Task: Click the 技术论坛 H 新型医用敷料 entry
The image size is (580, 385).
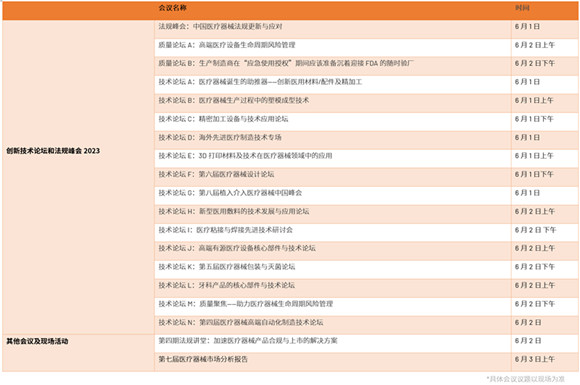Action: pos(234,211)
